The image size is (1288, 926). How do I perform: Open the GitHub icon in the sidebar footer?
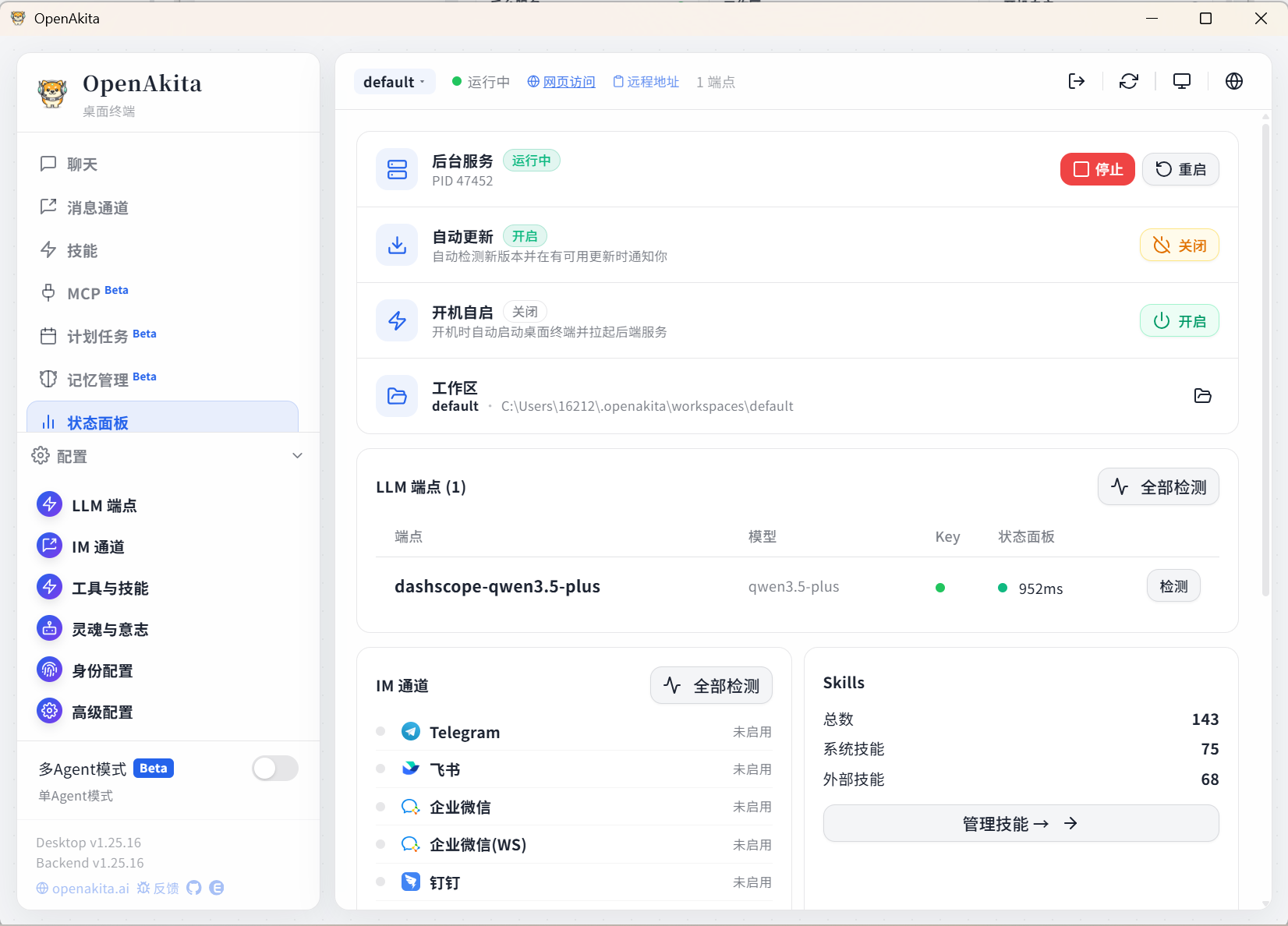click(x=193, y=888)
